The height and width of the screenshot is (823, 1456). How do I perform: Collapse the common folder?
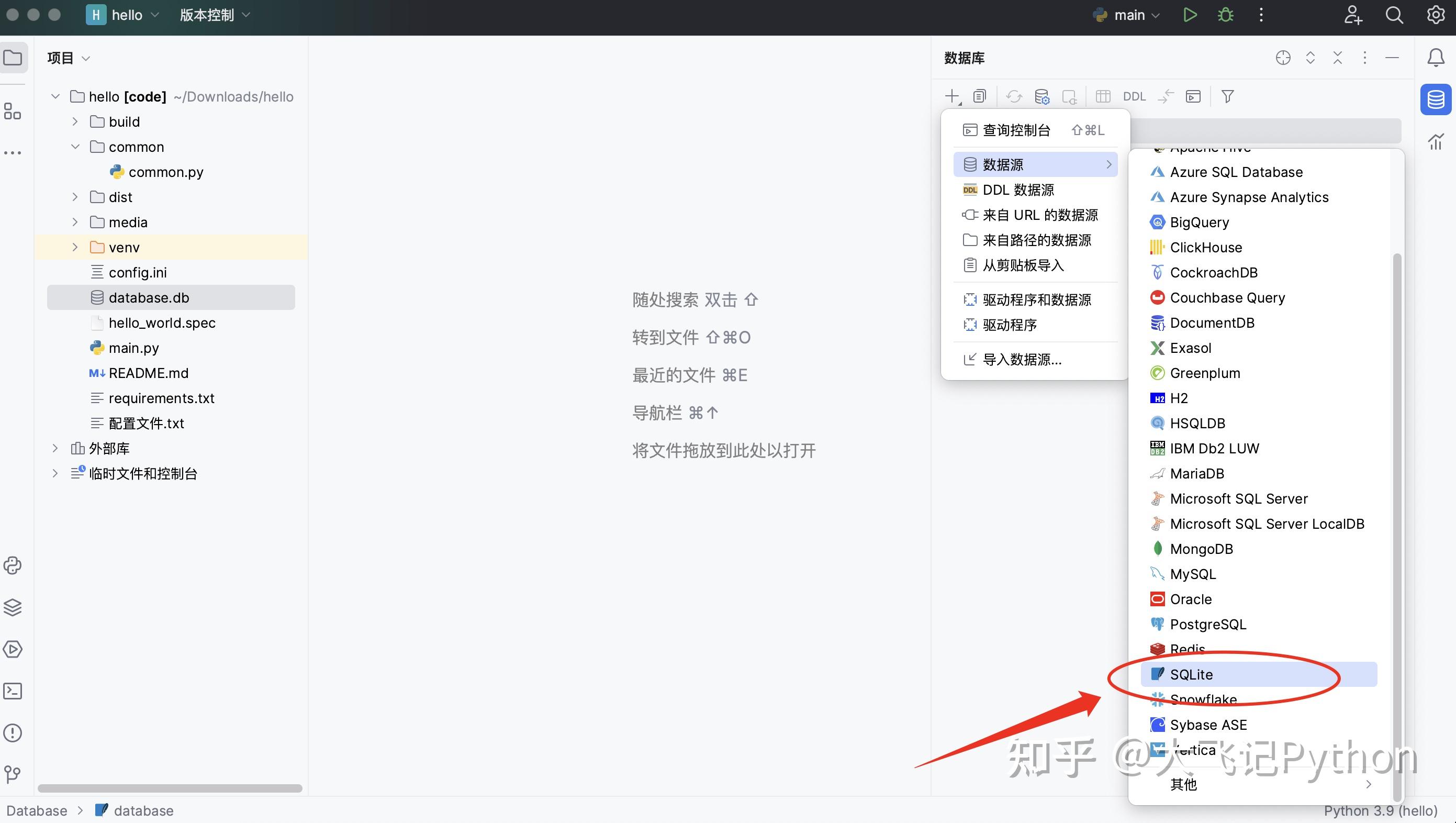tap(75, 147)
